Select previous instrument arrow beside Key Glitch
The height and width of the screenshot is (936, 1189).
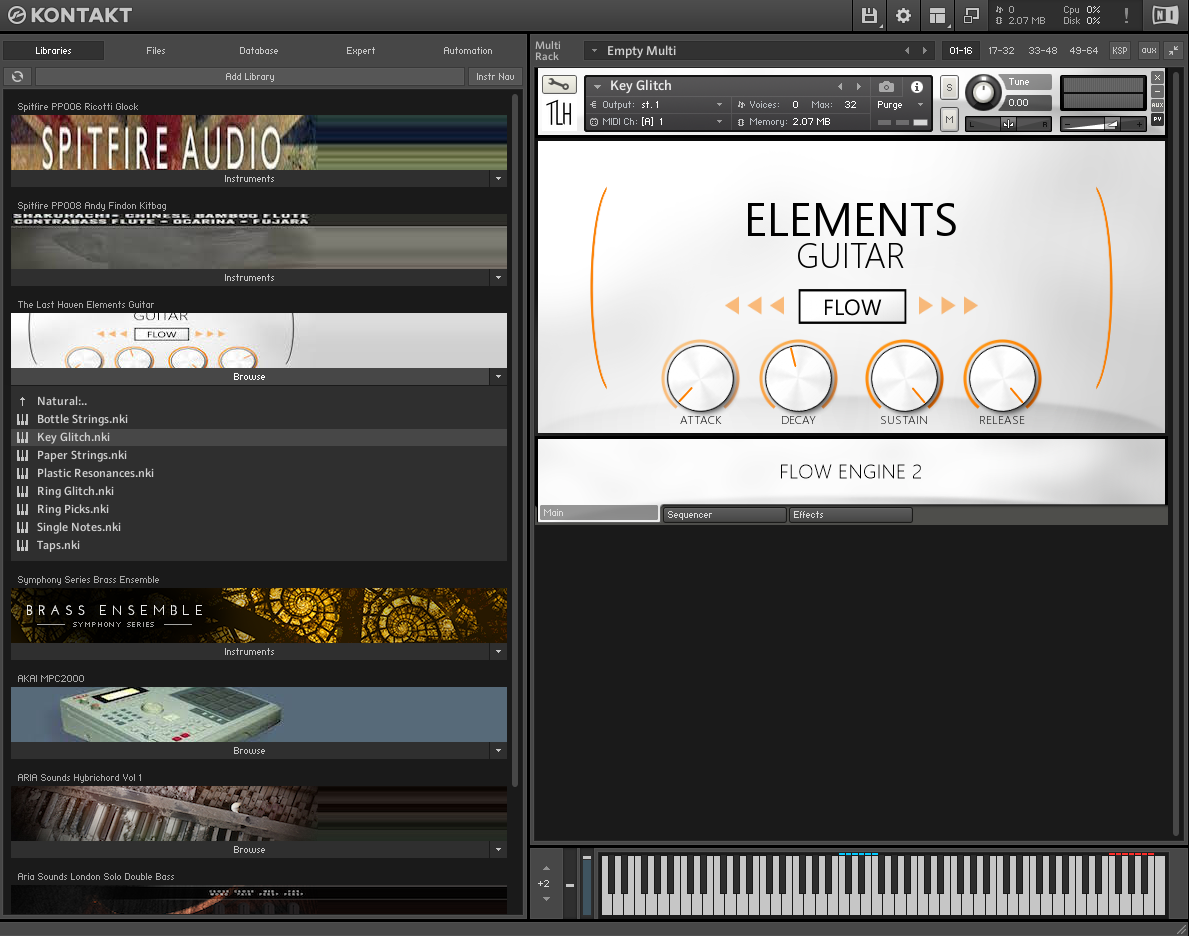[840, 86]
